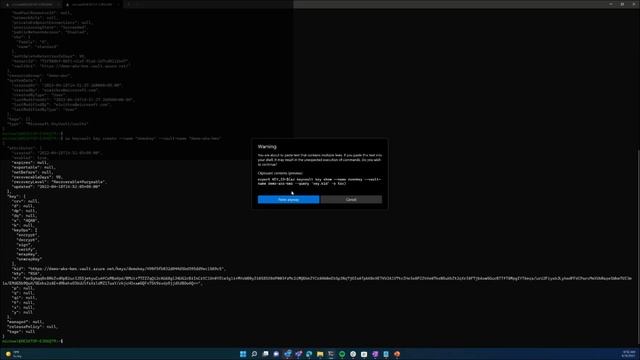Image resolution: width=640 pixels, height=360 pixels.
Task: Cancel the multi-line paste warning
Action: pyautogui.click(x=351, y=200)
